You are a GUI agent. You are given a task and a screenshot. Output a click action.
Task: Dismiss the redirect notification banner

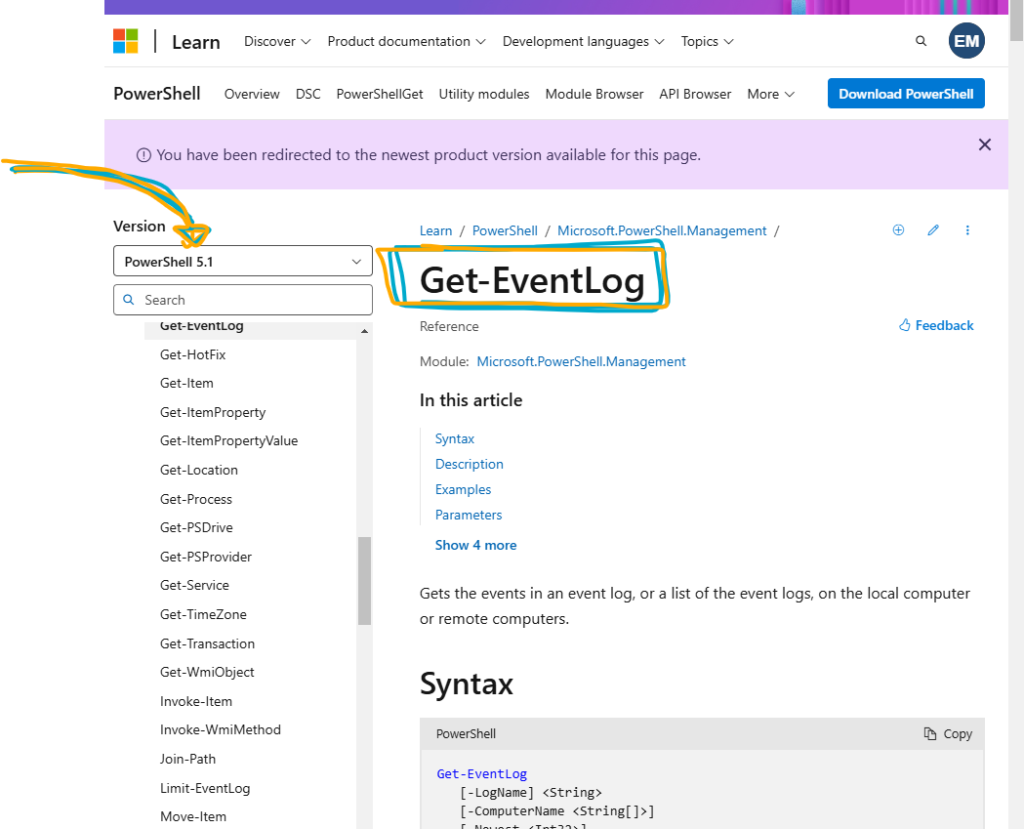[x=985, y=144]
